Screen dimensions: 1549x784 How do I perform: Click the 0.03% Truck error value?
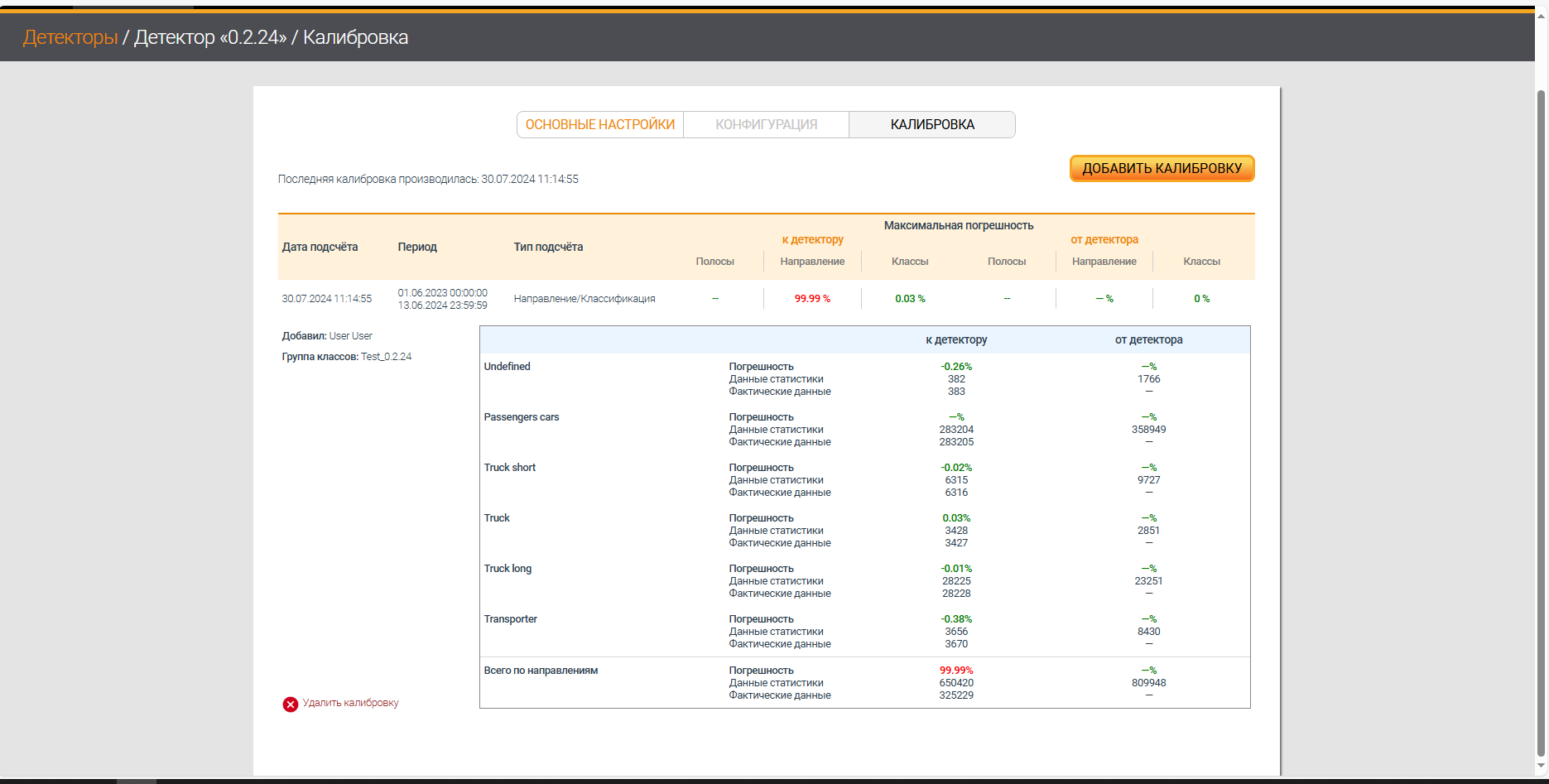point(956,518)
